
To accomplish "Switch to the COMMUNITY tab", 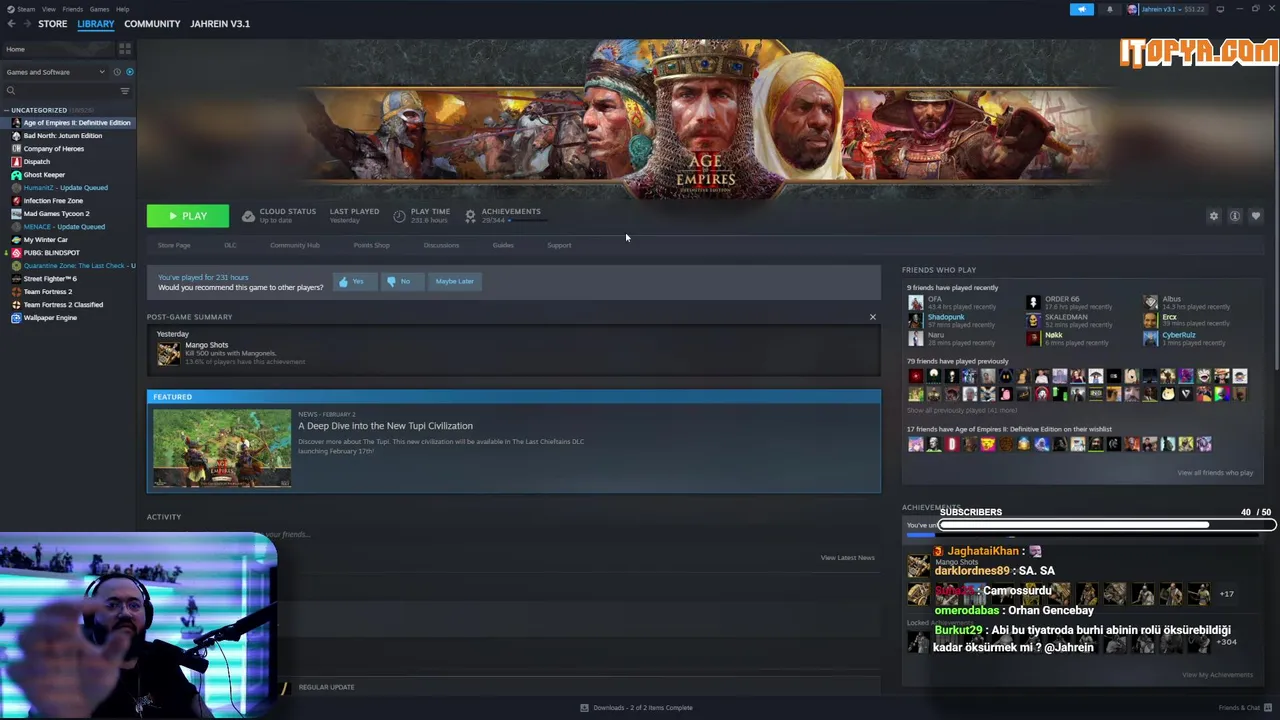I will pyautogui.click(x=152, y=24).
